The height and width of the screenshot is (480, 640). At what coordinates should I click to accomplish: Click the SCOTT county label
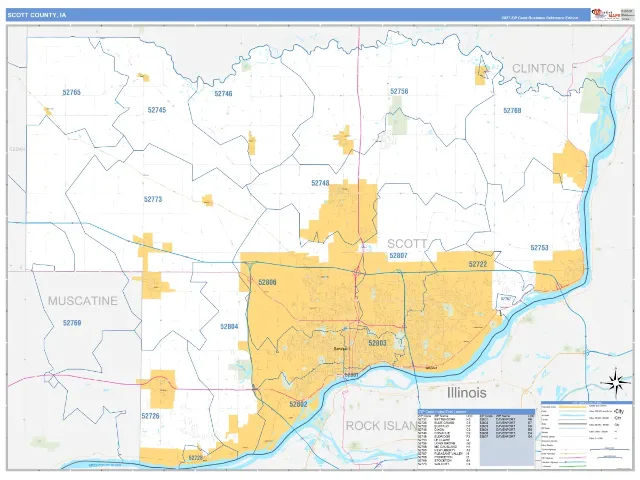pos(407,244)
